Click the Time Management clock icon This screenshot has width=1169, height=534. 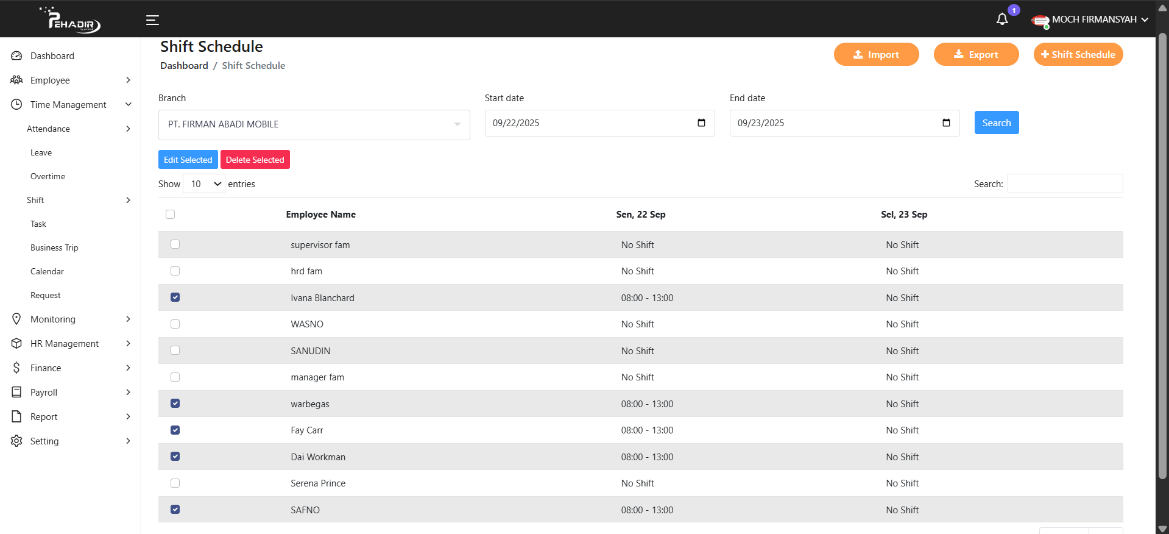tap(16, 105)
